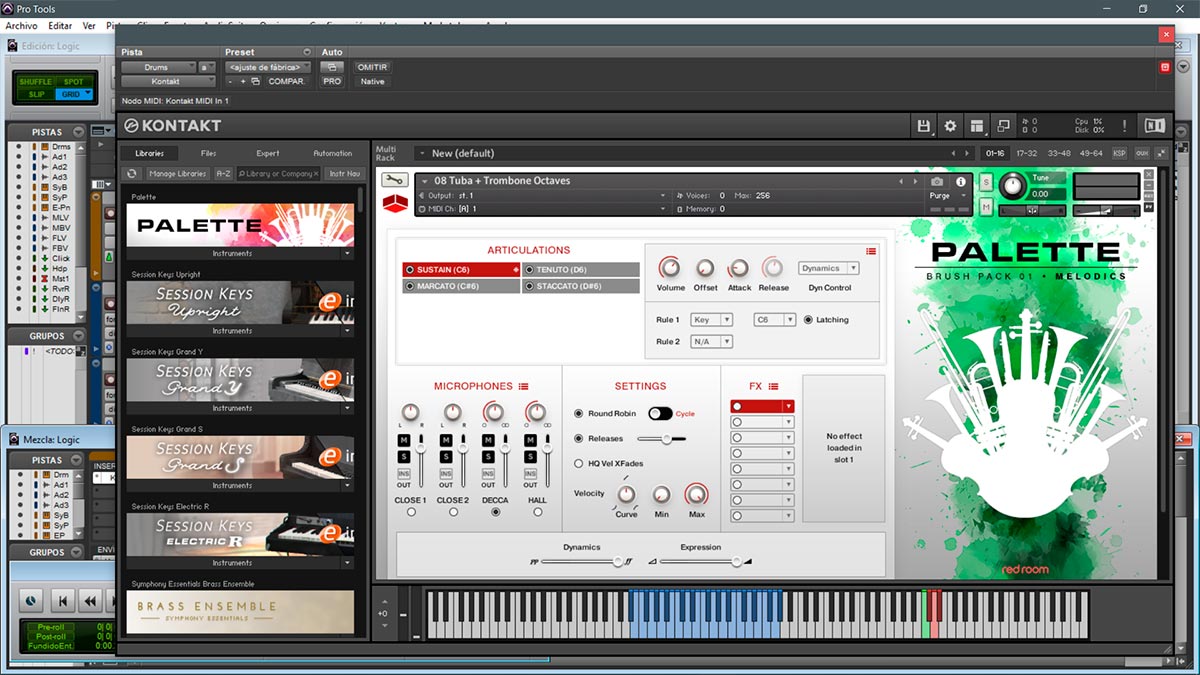Screen dimensions: 1200x675
Task: Open the Articulations panel list icon
Action: tap(871, 251)
